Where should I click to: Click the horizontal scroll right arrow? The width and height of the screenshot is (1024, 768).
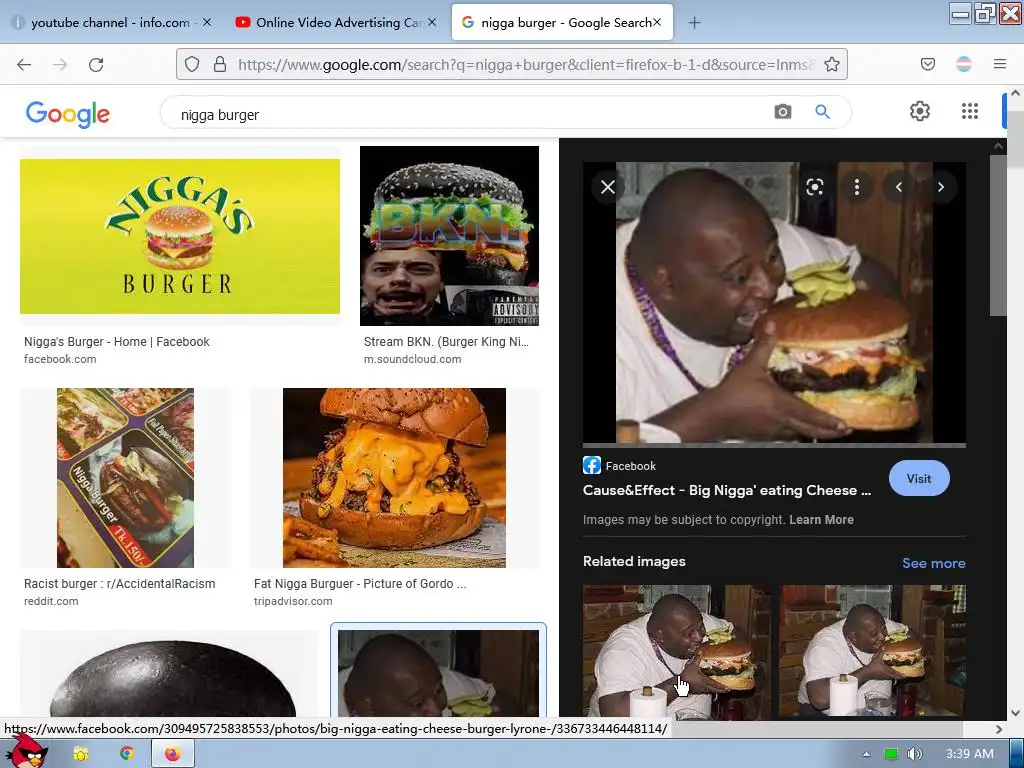coord(999,729)
